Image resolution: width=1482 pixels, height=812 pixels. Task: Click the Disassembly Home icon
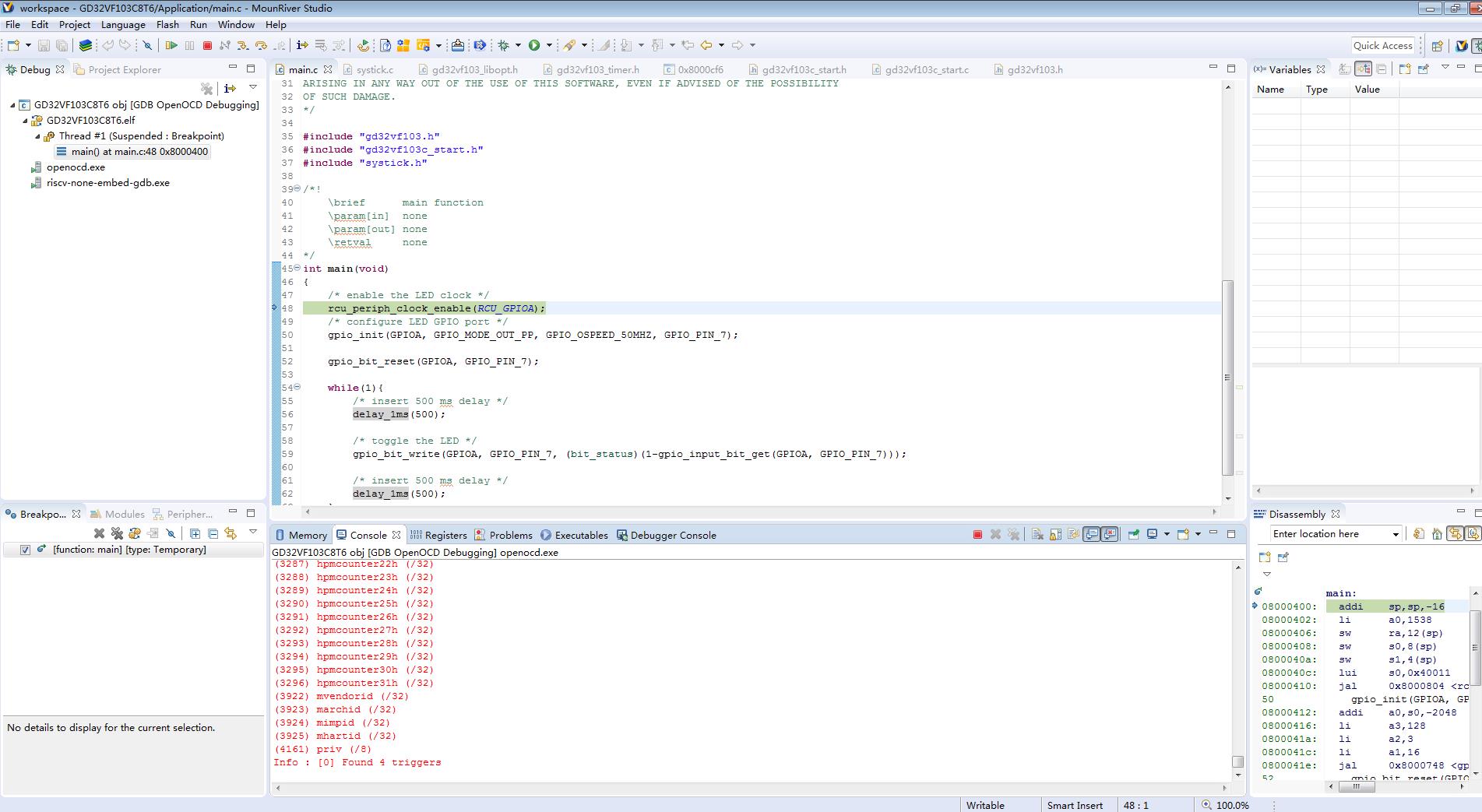point(1437,533)
